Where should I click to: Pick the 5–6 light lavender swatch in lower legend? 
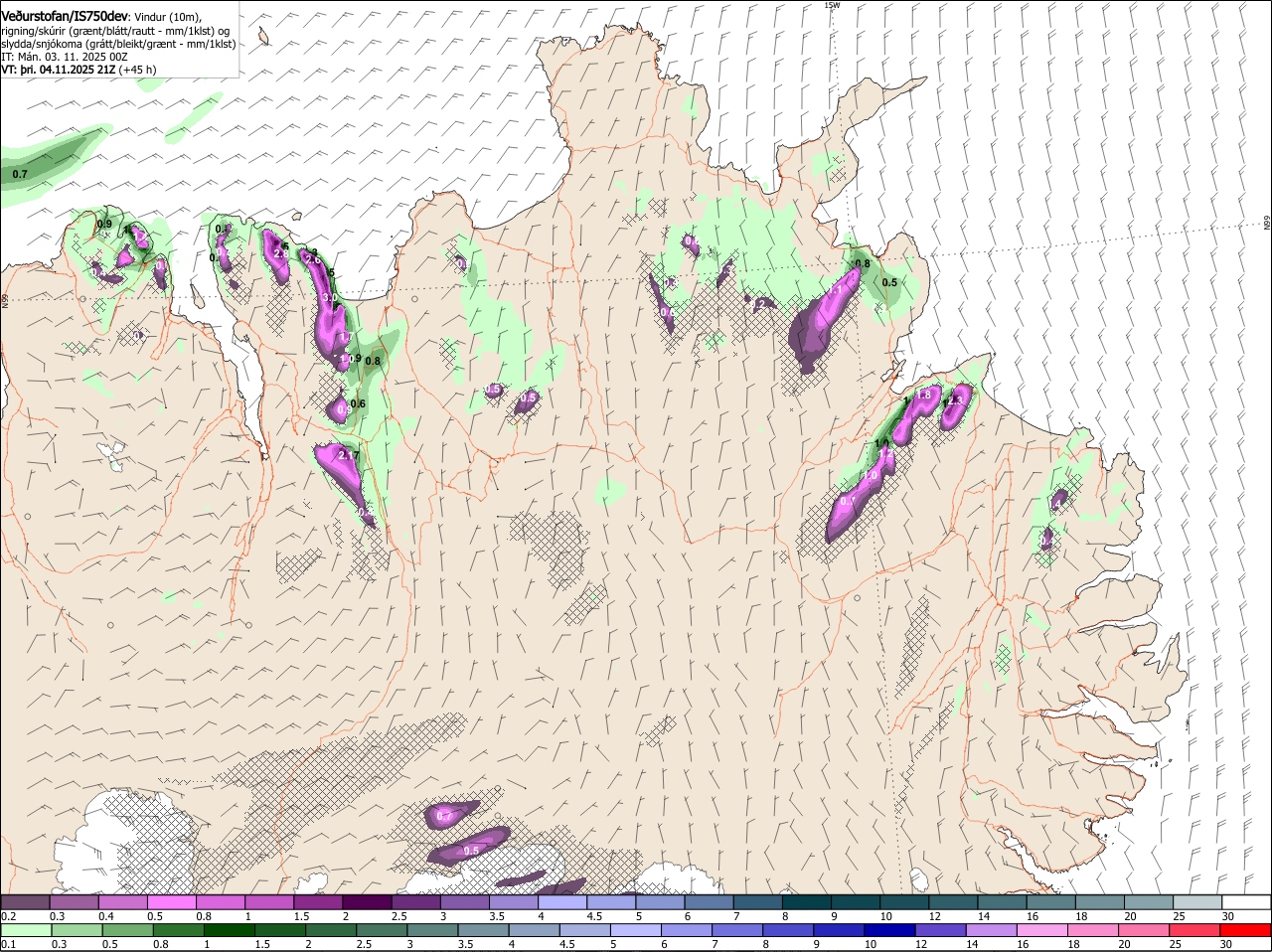(x=636, y=930)
